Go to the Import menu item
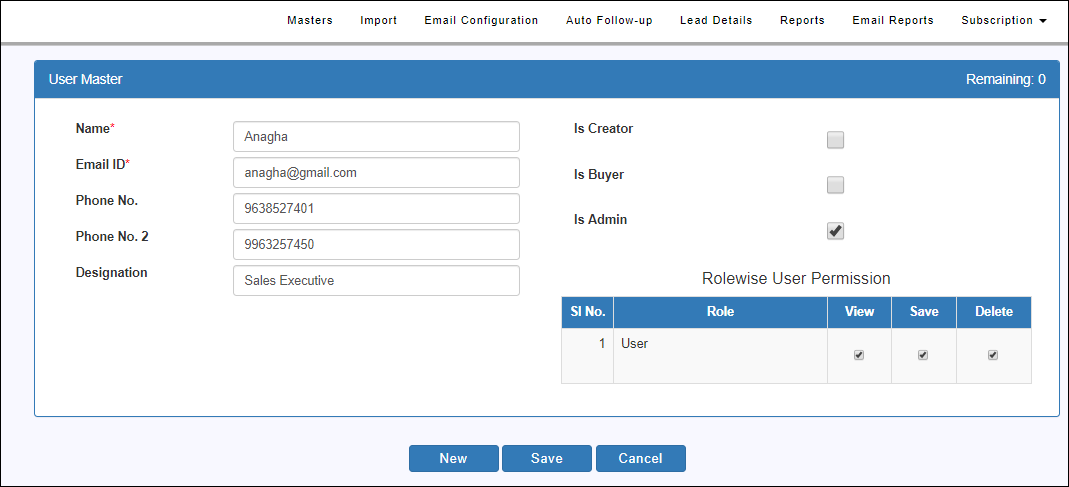Screen dimensions: 1069x487 tap(378, 20)
